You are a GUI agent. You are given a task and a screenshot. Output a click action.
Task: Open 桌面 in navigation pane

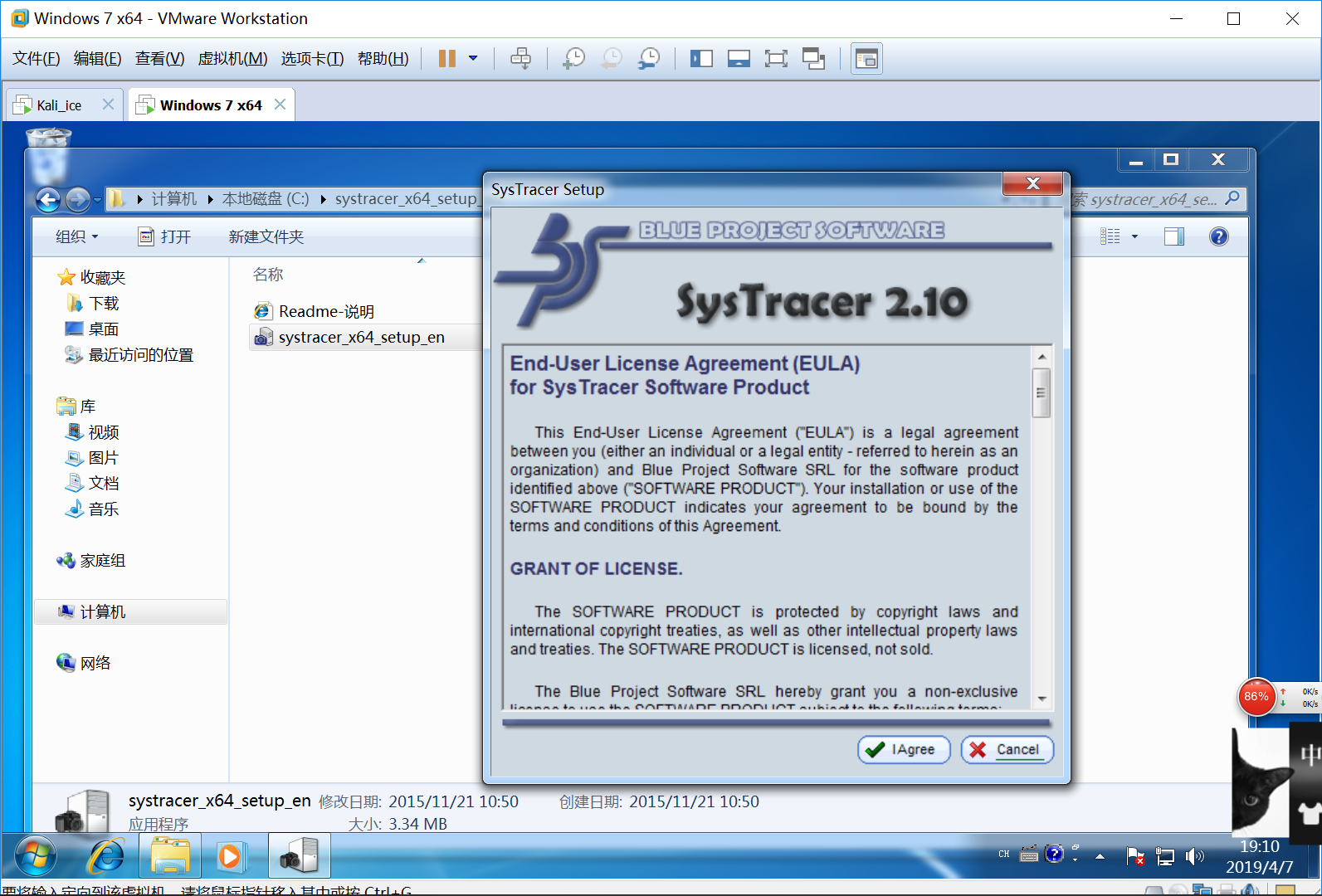coord(92,329)
